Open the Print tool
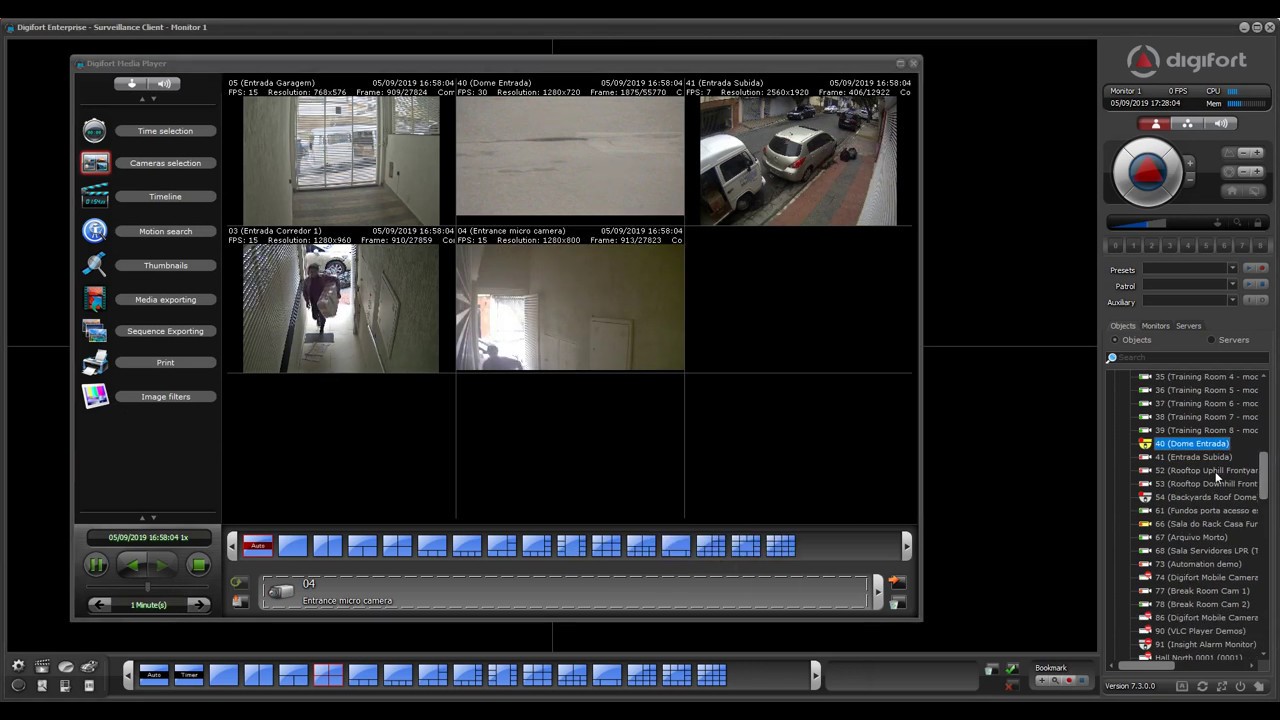 tap(165, 362)
